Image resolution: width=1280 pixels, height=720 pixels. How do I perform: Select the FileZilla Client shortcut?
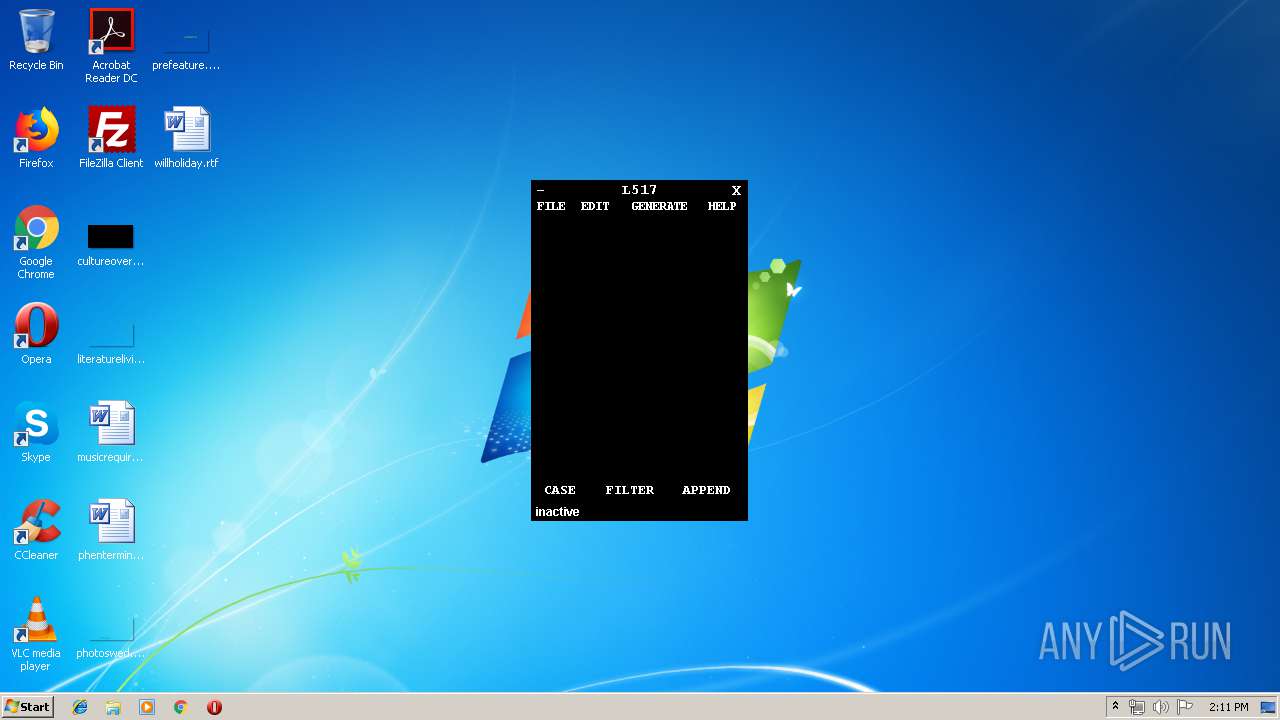111,139
